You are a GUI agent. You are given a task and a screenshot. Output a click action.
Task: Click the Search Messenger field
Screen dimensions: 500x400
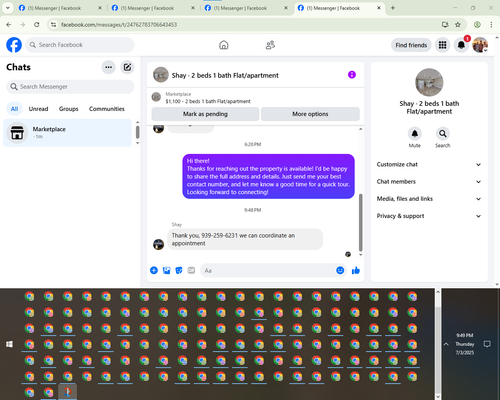(70, 87)
